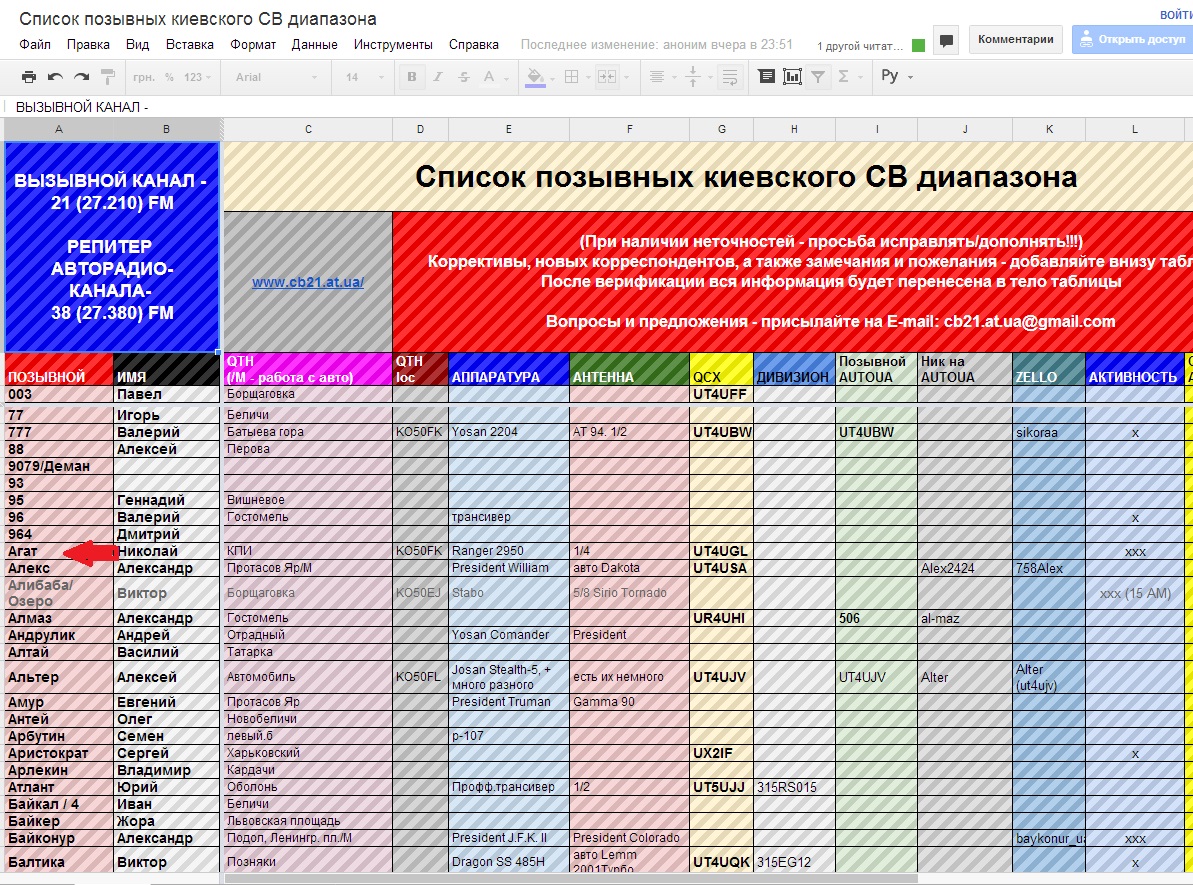The image size is (1193, 885).
Task: Insert a comment using the toolbar comment icon
Action: [x=766, y=77]
